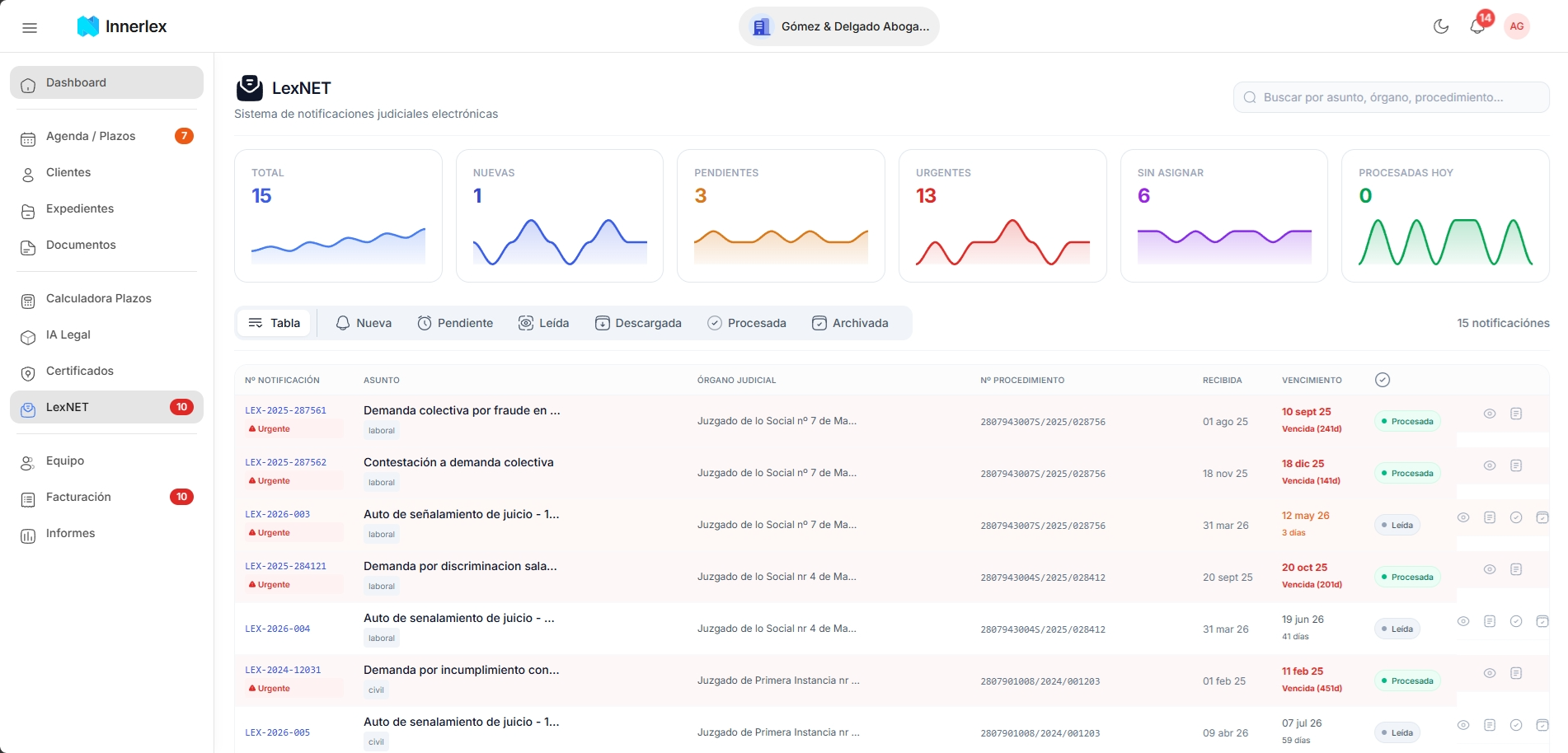Open the Gómez & Delgado firm selector
The height and width of the screenshot is (753, 1568).
(x=839, y=26)
